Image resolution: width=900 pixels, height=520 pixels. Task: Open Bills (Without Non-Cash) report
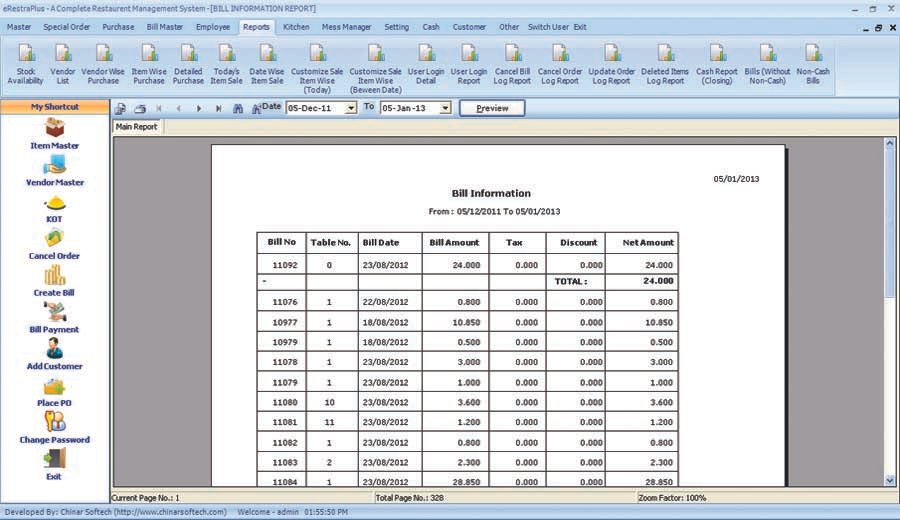(767, 65)
